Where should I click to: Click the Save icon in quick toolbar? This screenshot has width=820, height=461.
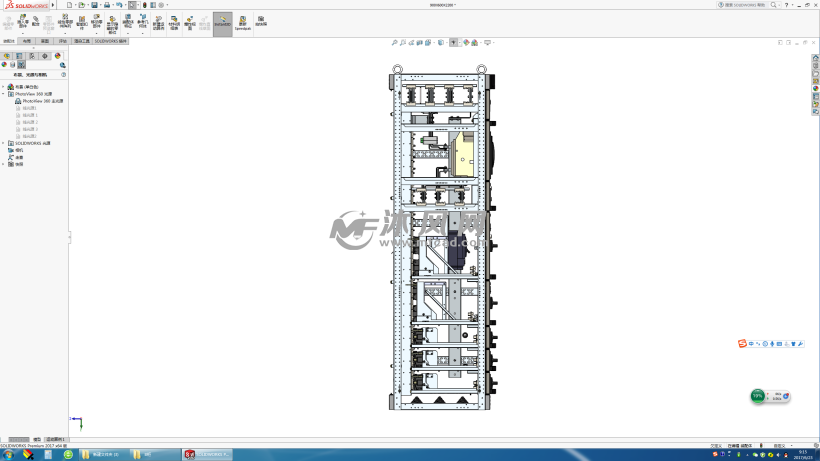94,5
